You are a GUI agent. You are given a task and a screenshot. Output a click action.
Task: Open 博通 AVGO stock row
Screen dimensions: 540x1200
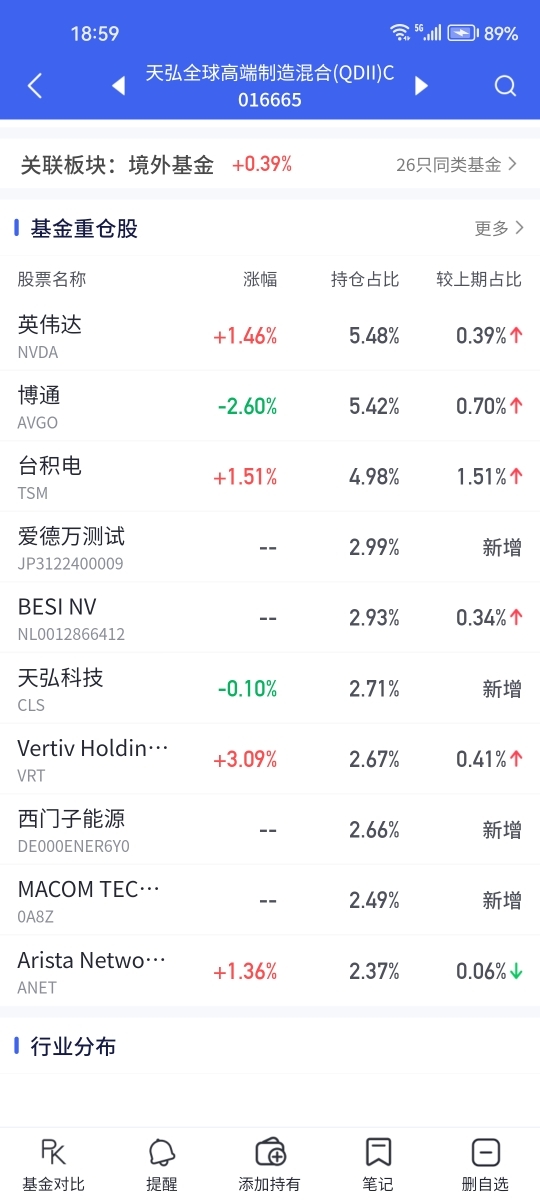[x=270, y=407]
